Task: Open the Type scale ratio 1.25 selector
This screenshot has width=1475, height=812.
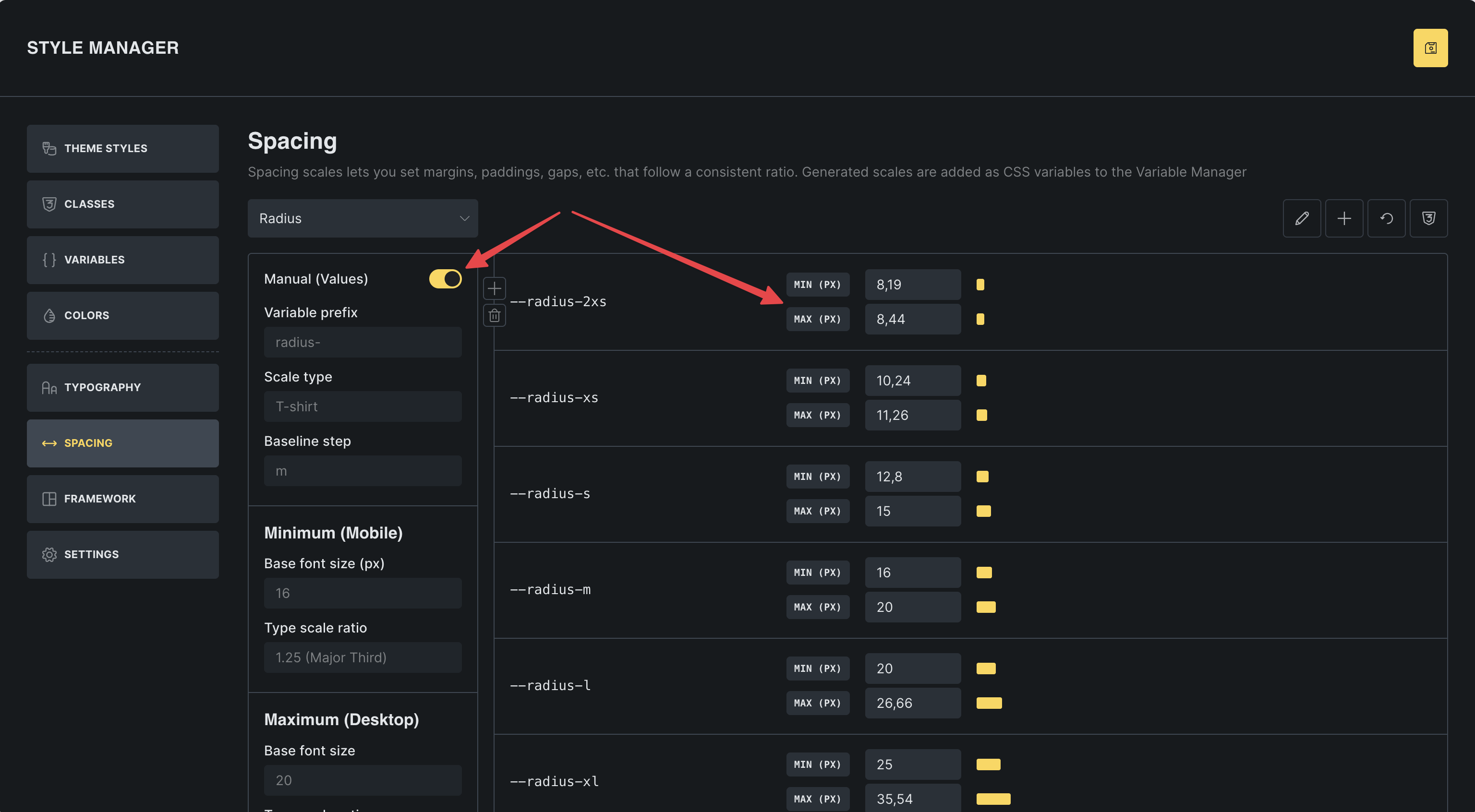Action: point(363,657)
